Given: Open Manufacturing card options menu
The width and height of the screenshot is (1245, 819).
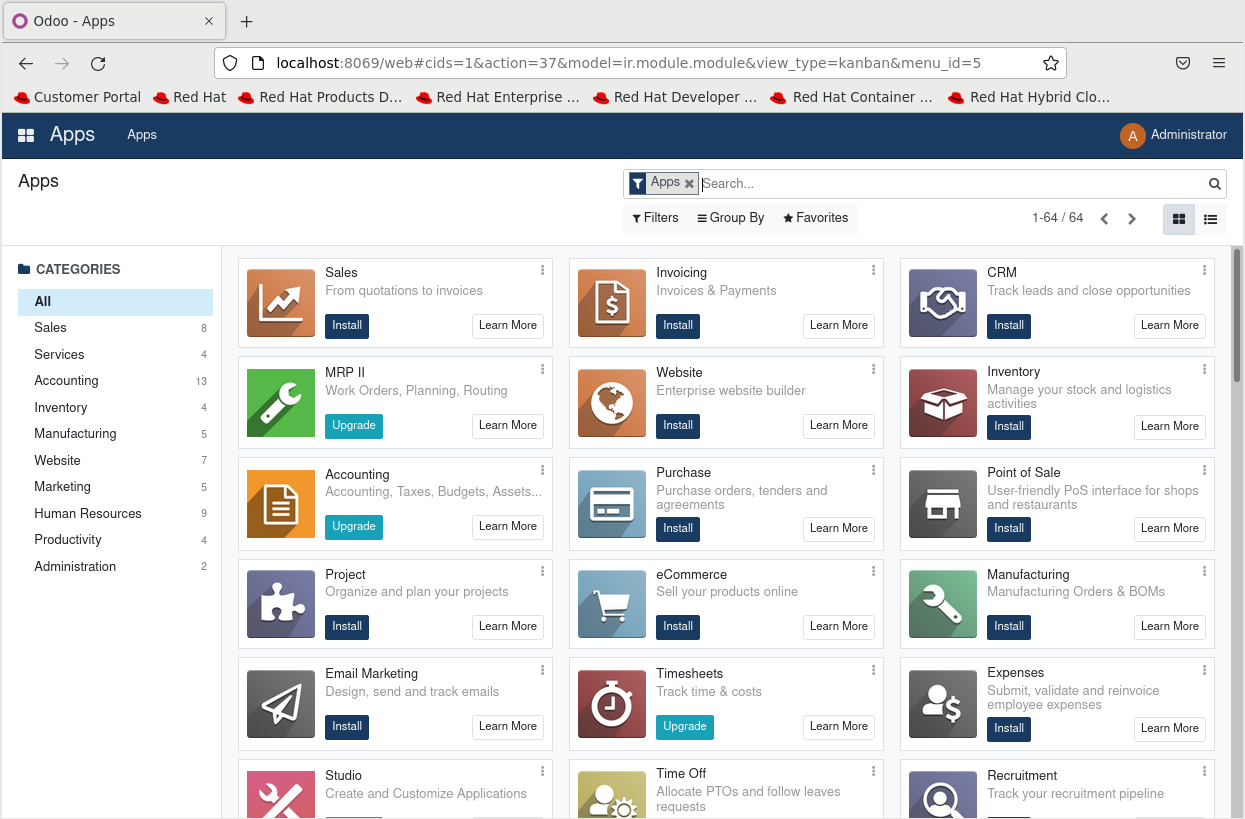Looking at the screenshot, I should click(x=1205, y=570).
